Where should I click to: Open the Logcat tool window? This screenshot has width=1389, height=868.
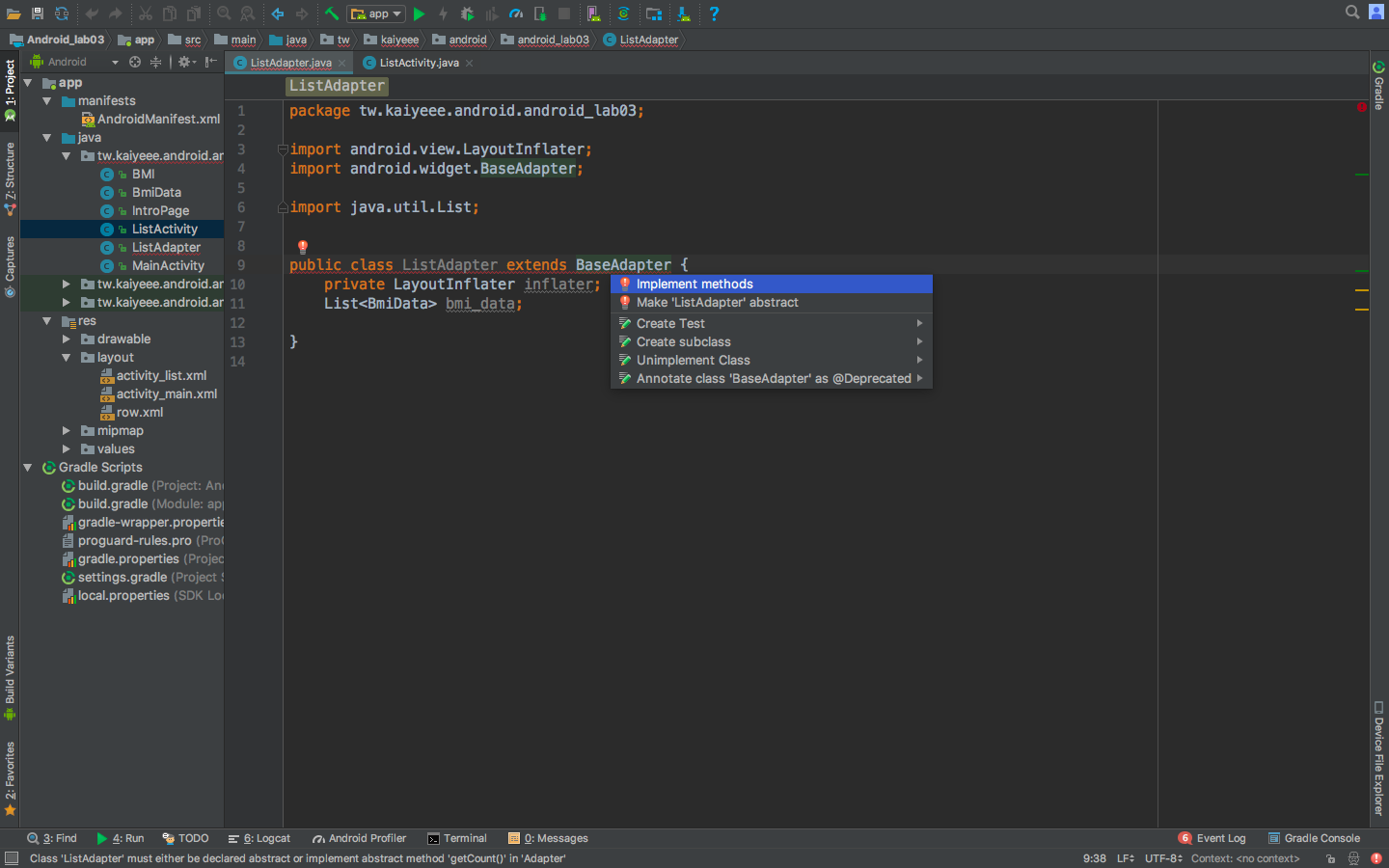coord(259,839)
